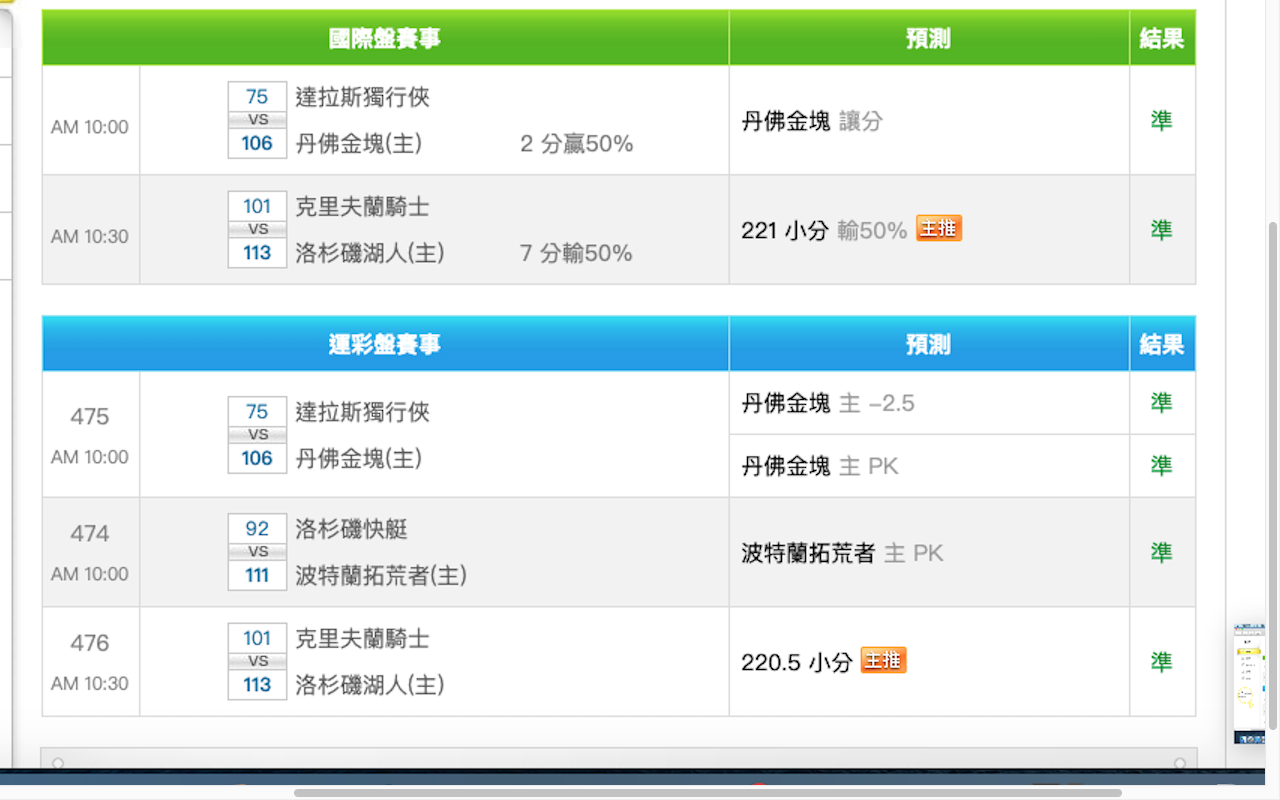Click AM 10:00 under game 475
This screenshot has height=800, width=1280.
coord(90,457)
